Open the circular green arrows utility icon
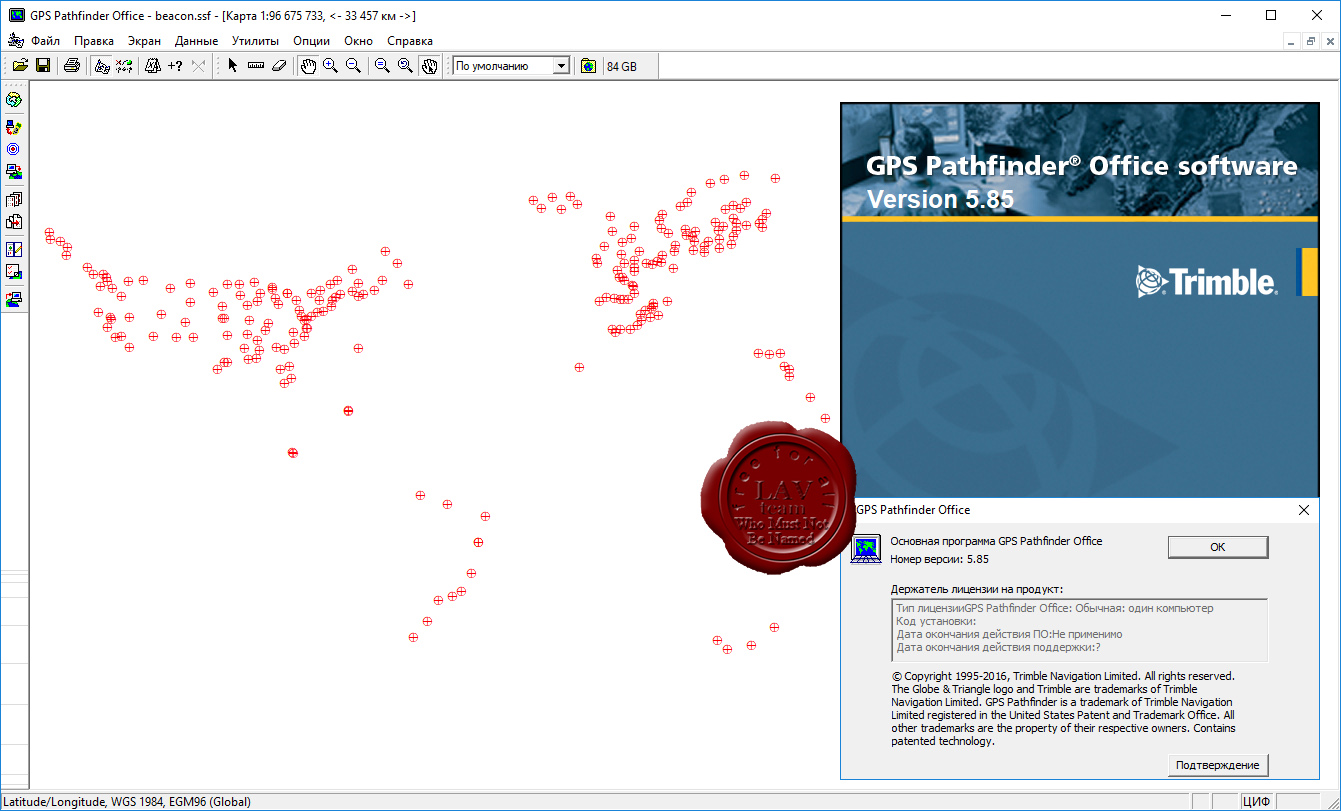 pyautogui.click(x=14, y=100)
